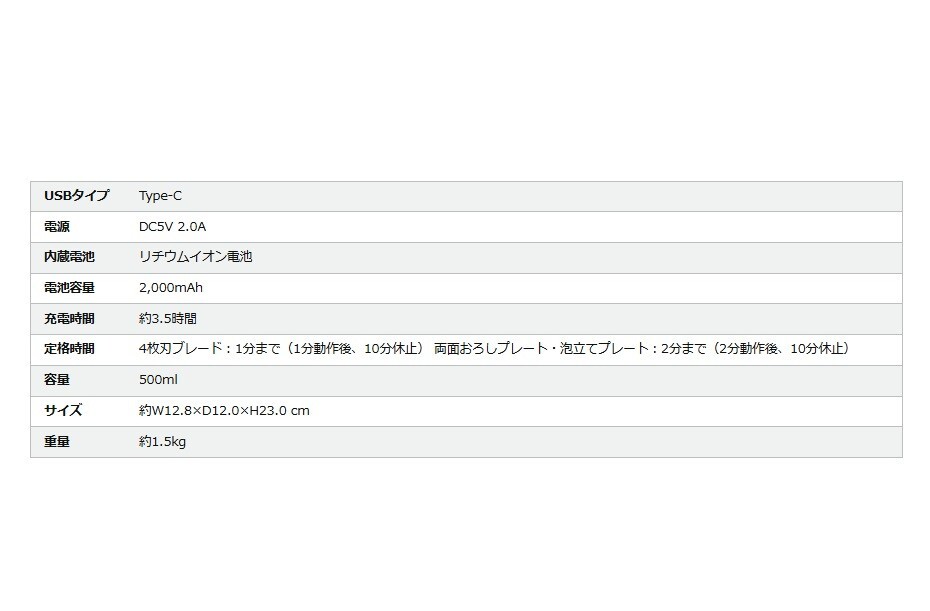Click the '電源' row label
This screenshot has width=930, height=611.
pos(57,227)
